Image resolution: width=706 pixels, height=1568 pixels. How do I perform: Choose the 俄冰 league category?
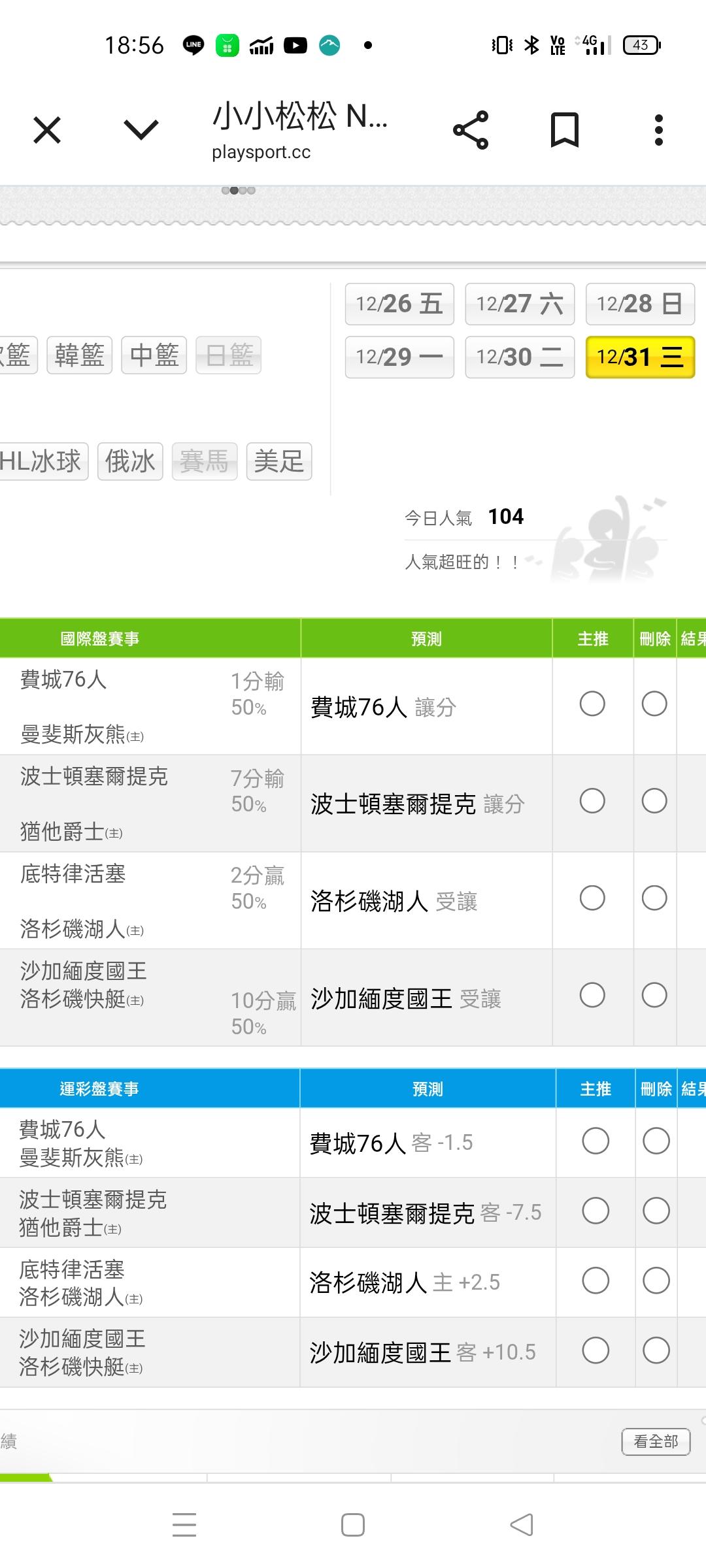130,461
